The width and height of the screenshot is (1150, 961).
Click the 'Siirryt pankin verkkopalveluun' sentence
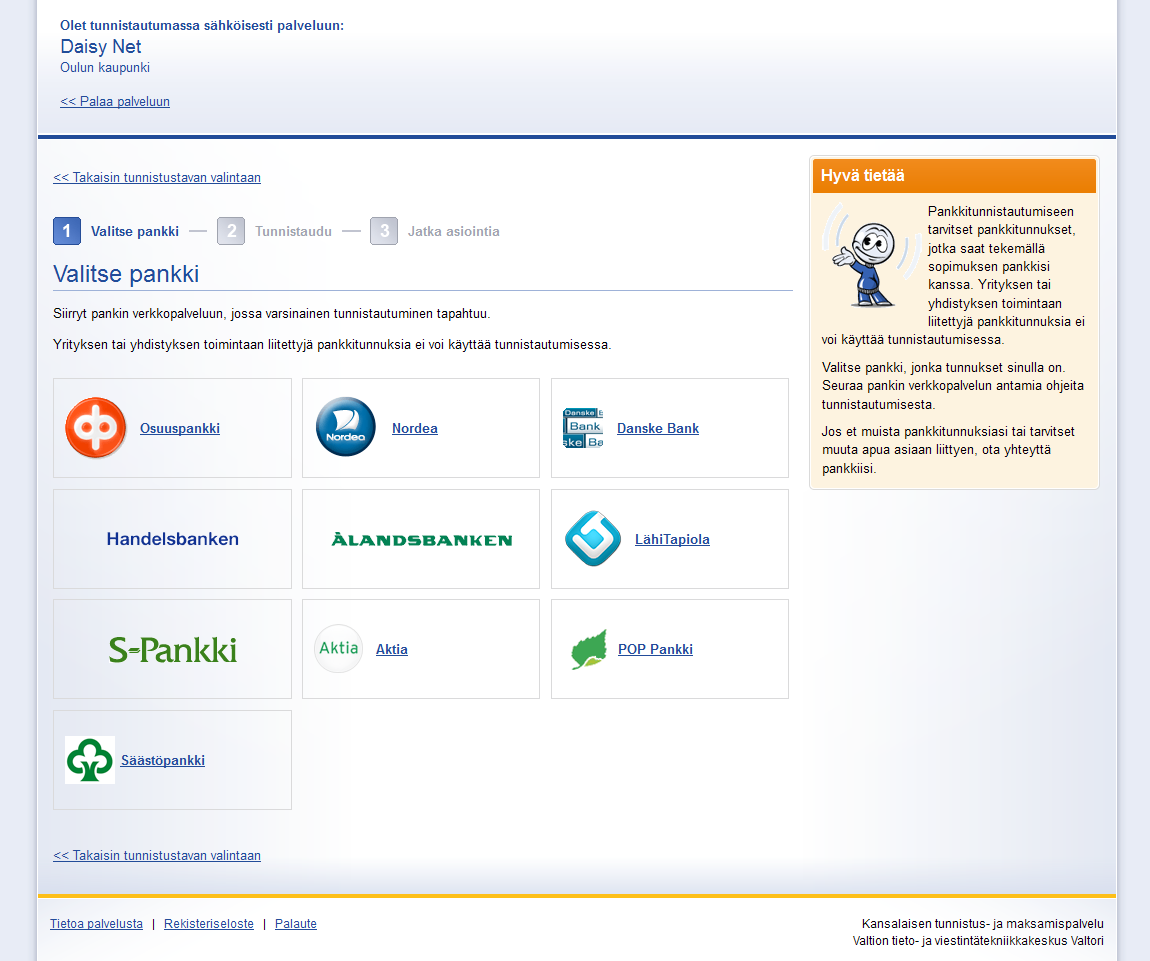(271, 314)
